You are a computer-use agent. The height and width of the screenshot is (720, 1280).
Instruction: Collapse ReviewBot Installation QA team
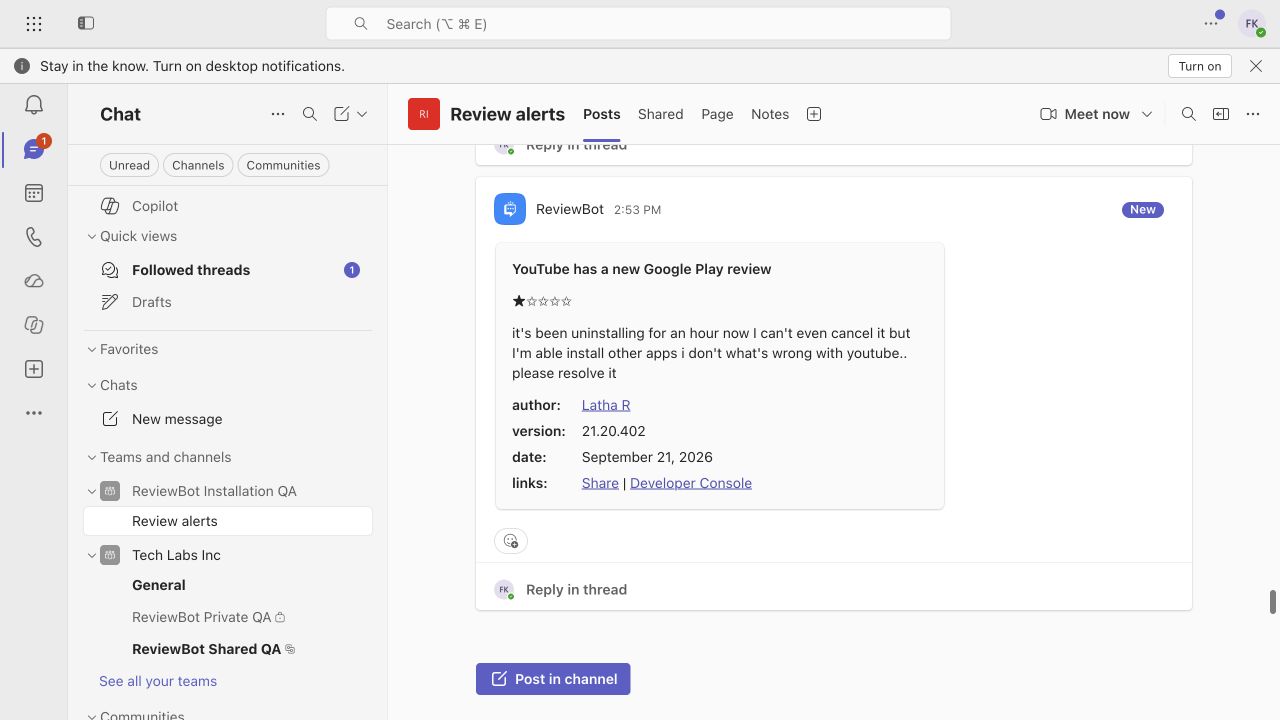coord(92,491)
